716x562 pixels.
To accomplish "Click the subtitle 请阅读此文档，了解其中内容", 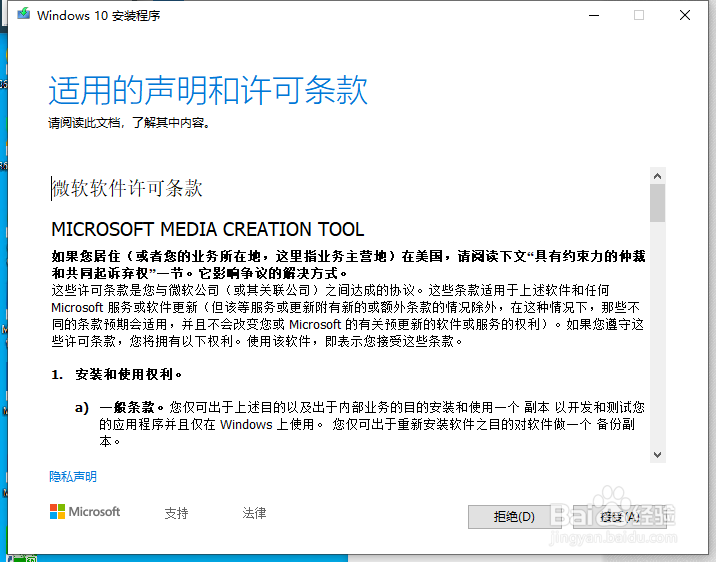I will [x=129, y=123].
